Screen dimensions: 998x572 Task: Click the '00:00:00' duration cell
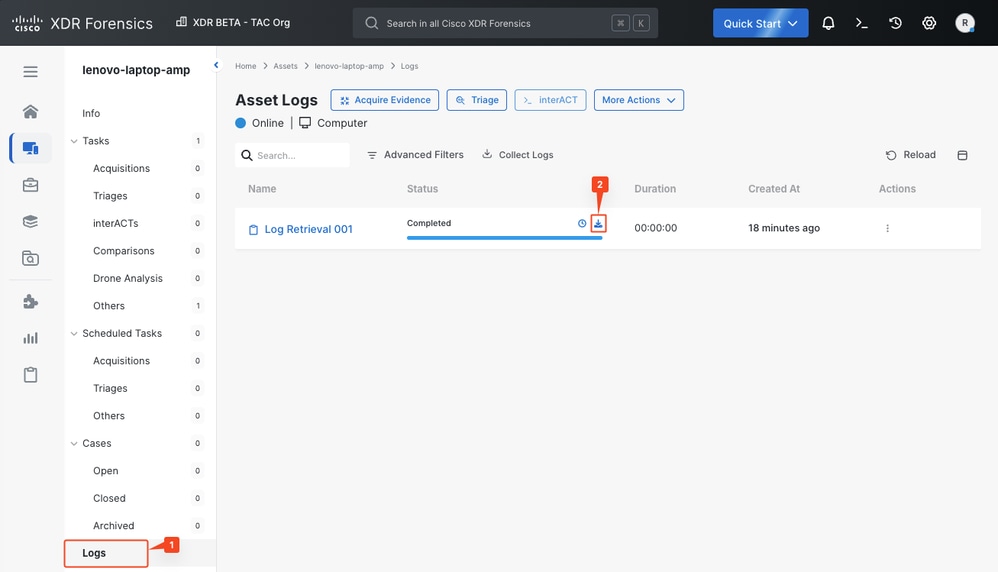click(656, 228)
